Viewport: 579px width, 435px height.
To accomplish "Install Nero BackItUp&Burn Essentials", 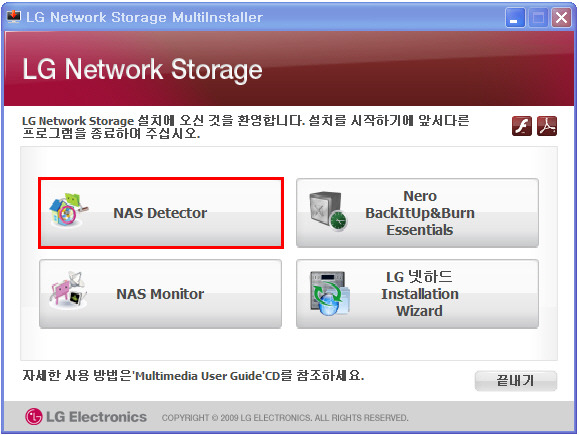I will (x=417, y=213).
